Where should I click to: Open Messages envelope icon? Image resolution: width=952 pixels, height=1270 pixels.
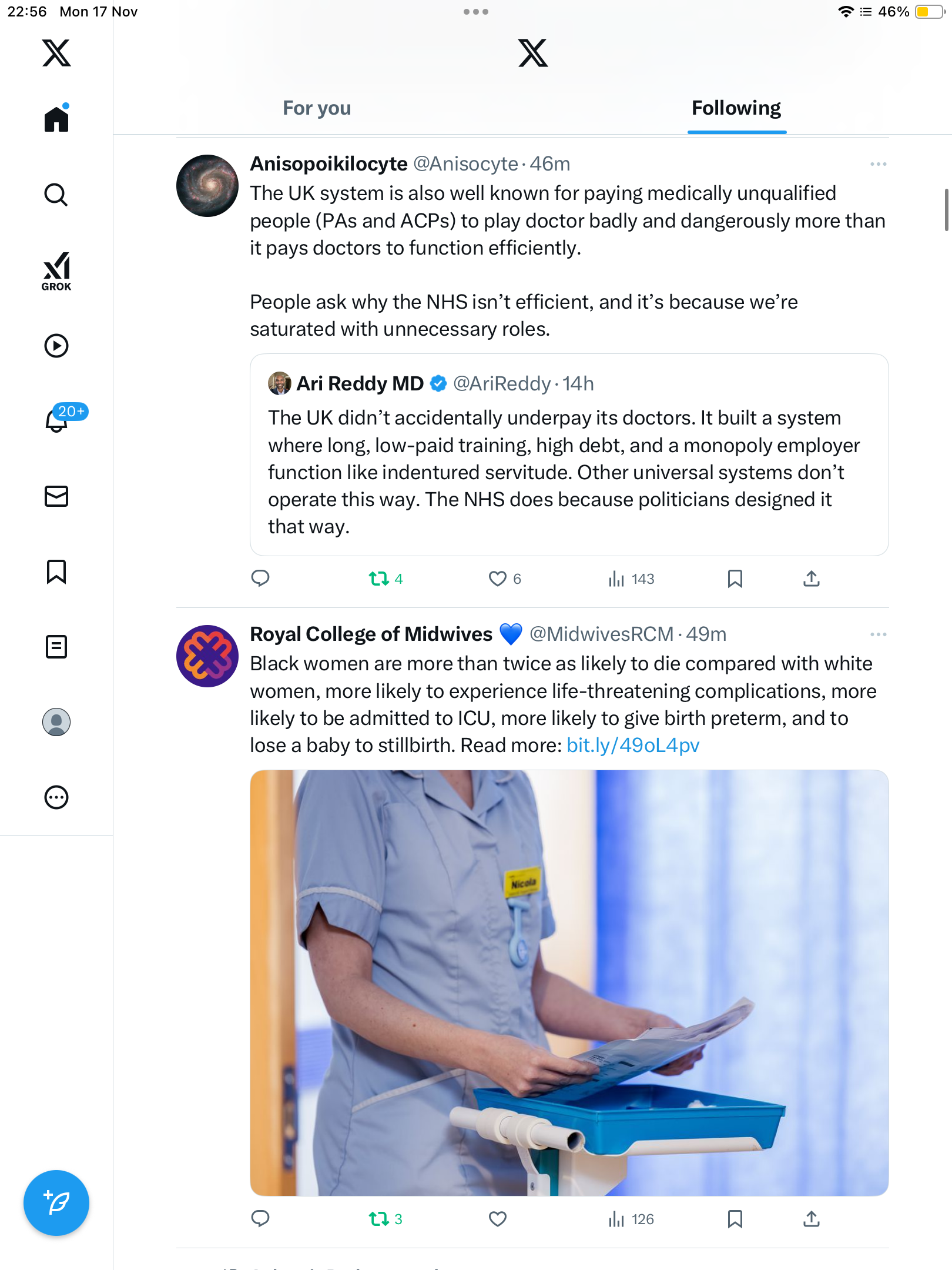pyautogui.click(x=56, y=496)
